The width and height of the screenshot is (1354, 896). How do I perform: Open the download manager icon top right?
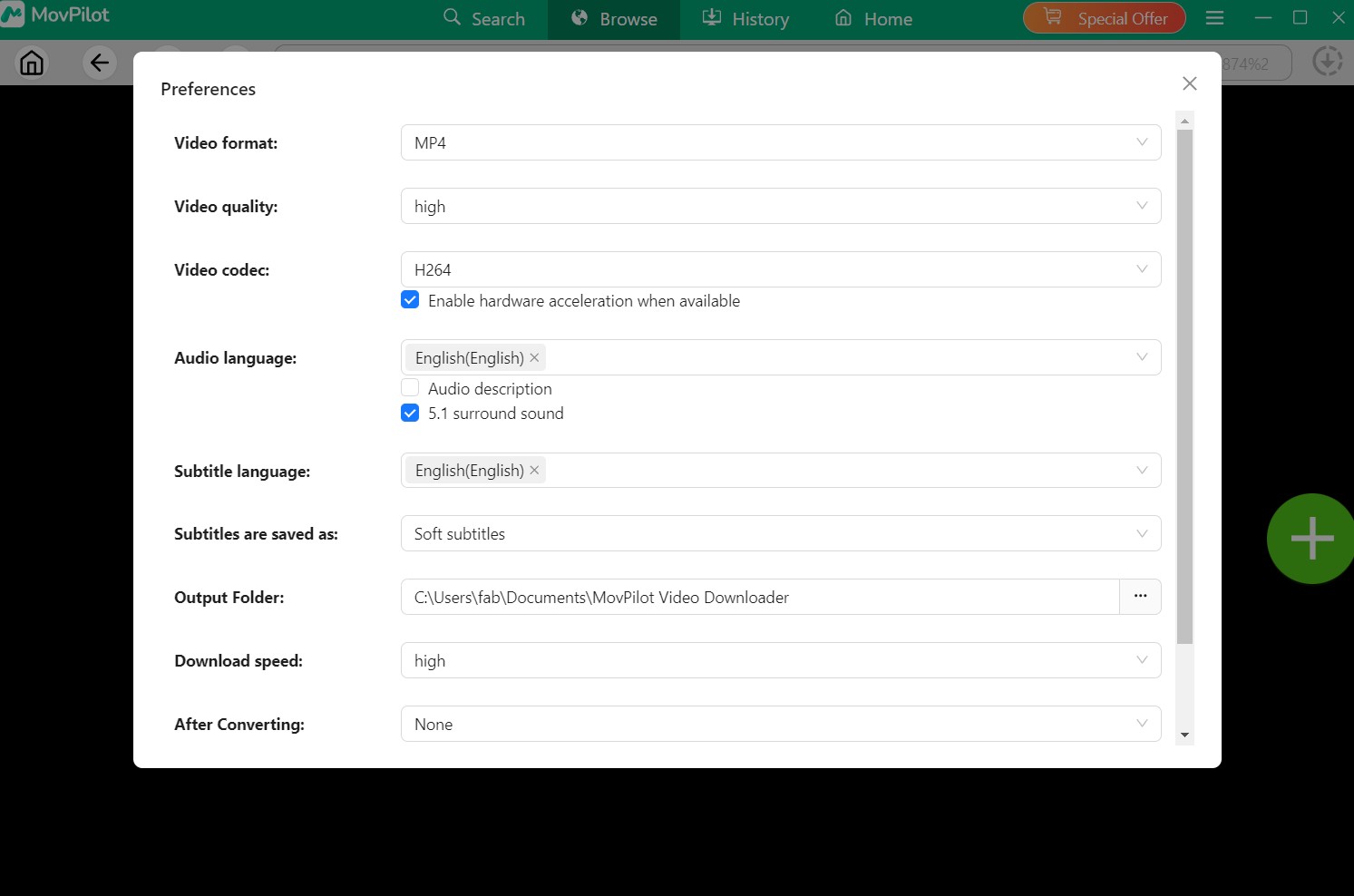point(1327,61)
